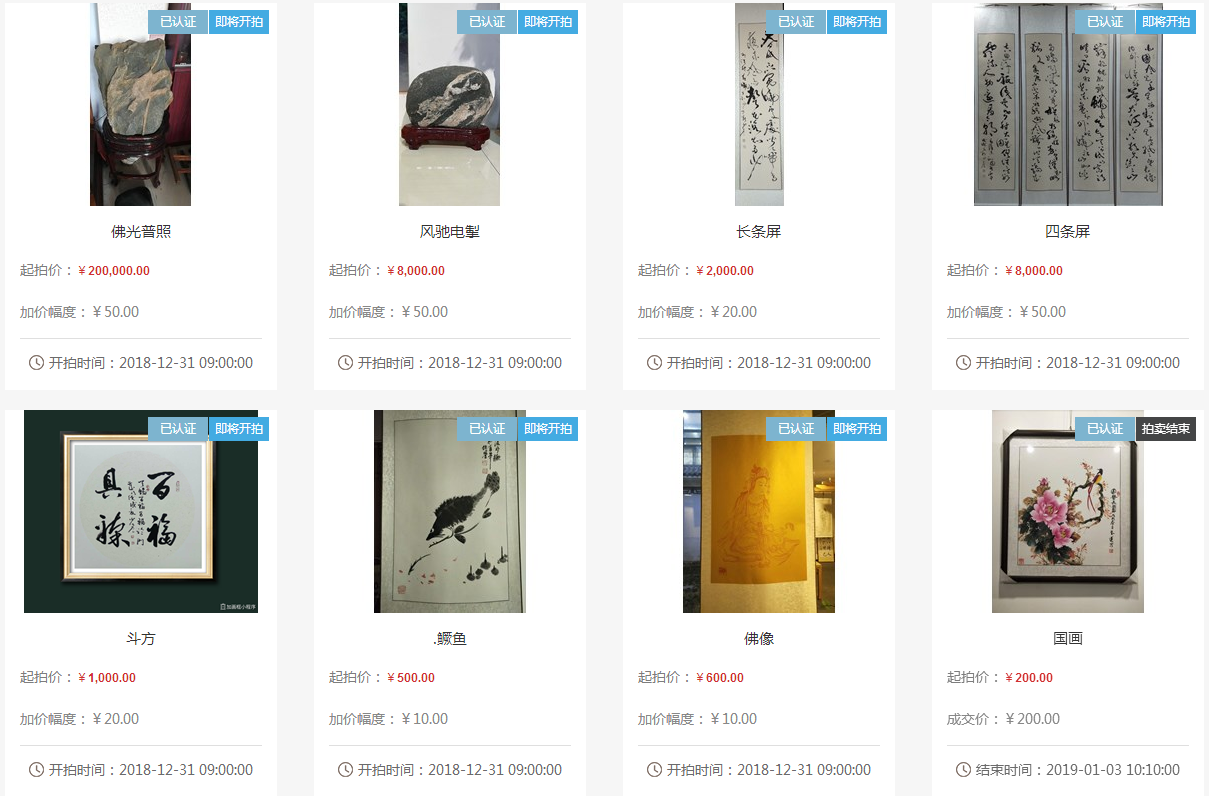Click the clock icon under 佛光普照
Viewport: 1209px width, 796px height.
click(x=36, y=363)
